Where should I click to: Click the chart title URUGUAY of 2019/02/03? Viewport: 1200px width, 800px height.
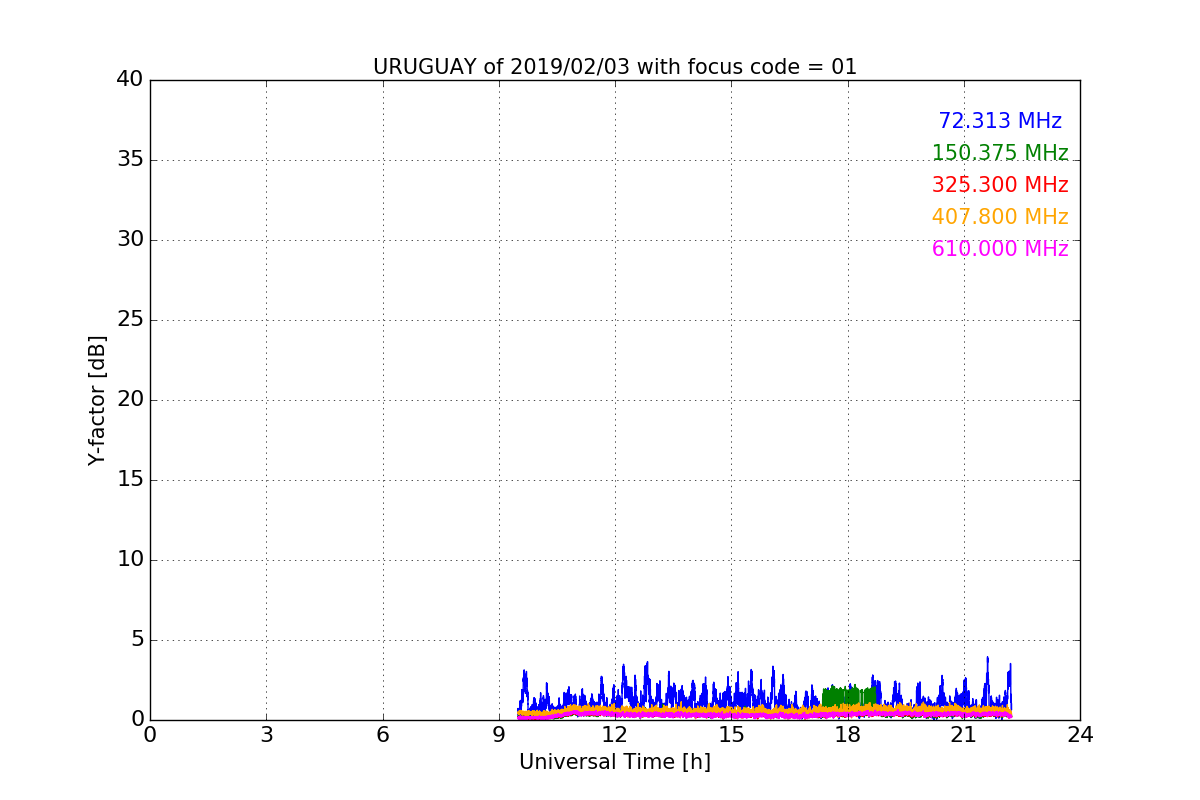615,67
